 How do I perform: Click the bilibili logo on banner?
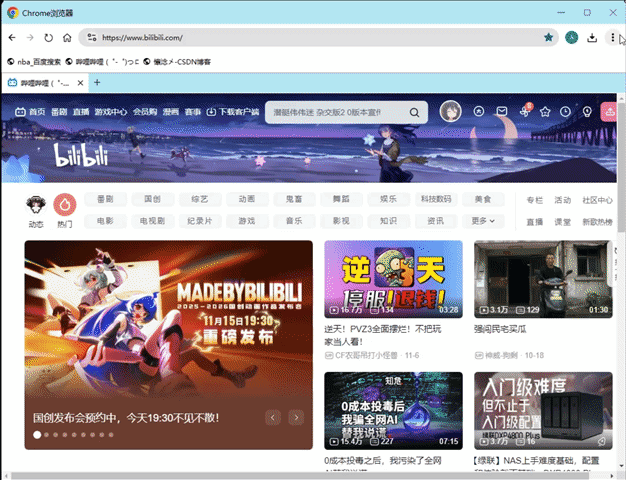coord(81,155)
